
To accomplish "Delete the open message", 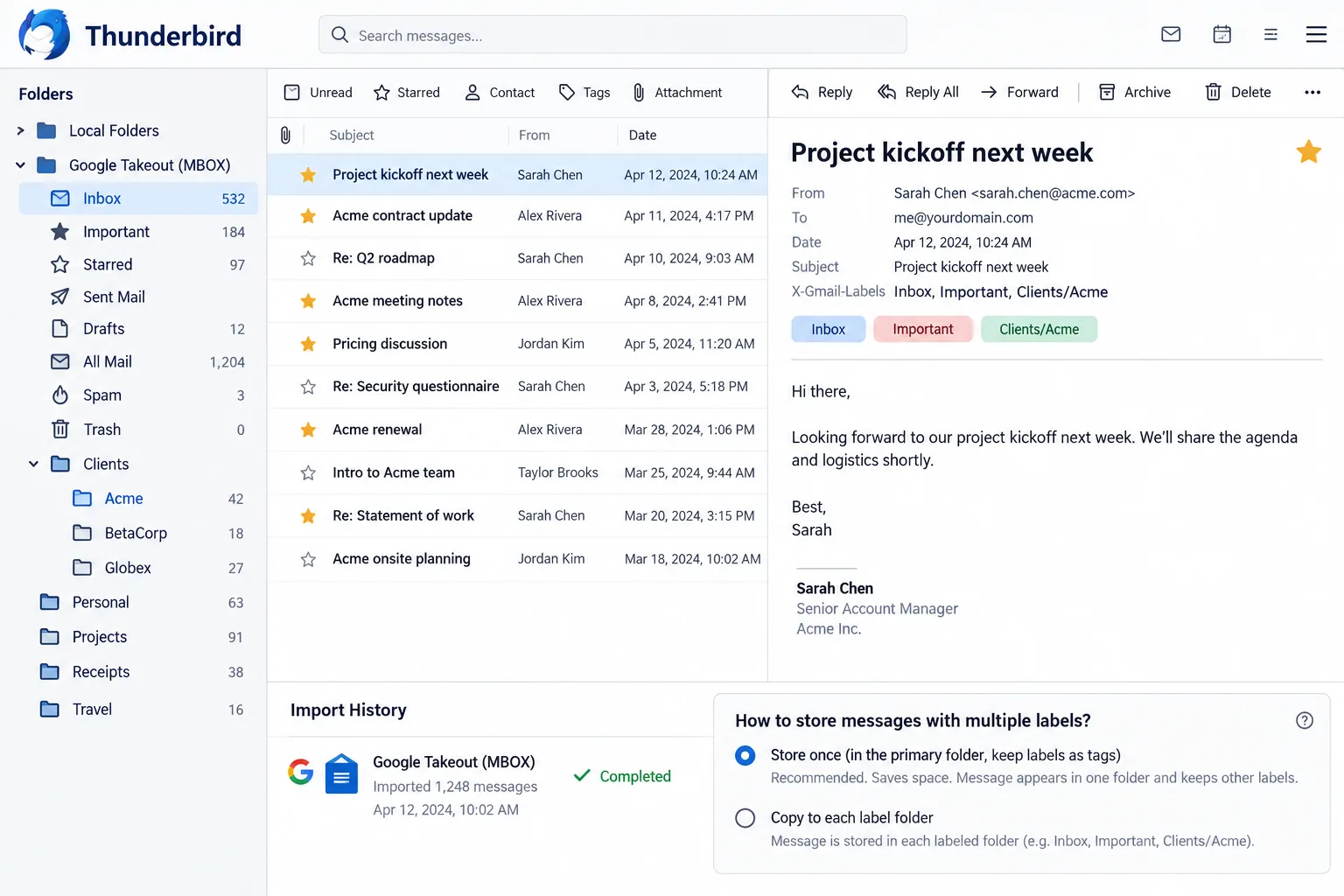I will [x=1238, y=92].
